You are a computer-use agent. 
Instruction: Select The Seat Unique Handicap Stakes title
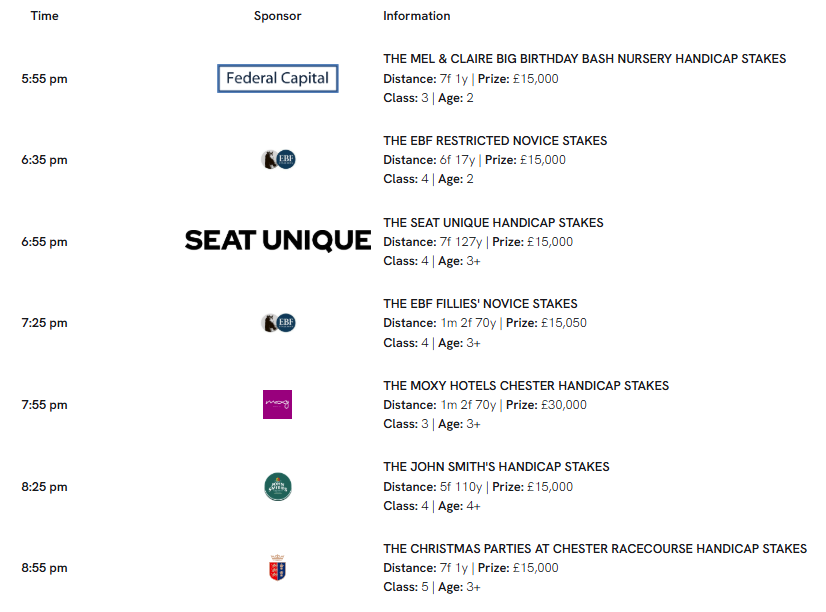pos(493,223)
